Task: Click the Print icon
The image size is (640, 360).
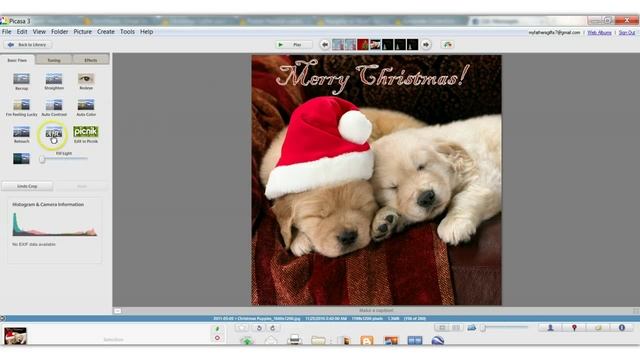Action: pyautogui.click(x=294, y=340)
